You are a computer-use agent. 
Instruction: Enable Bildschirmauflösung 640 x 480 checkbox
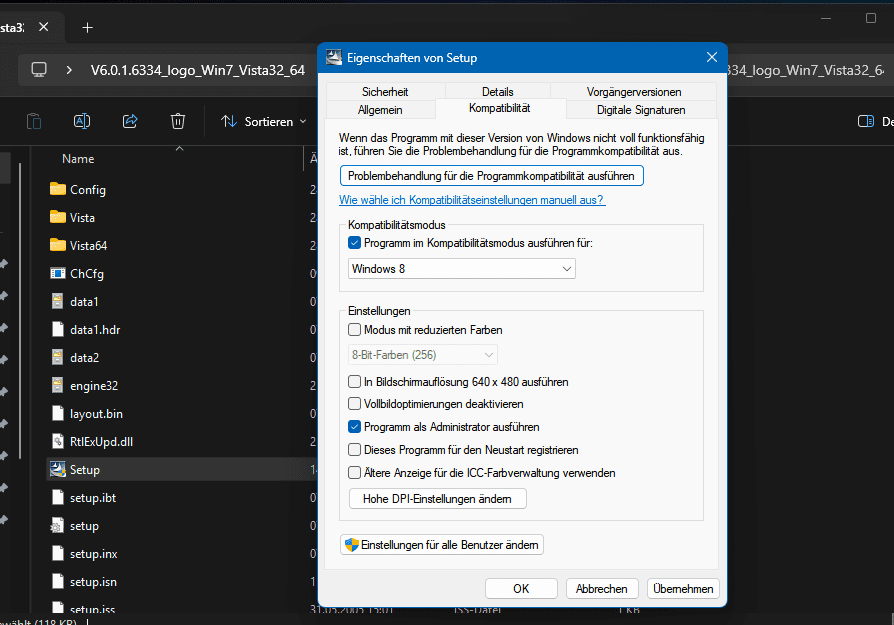[x=354, y=382]
